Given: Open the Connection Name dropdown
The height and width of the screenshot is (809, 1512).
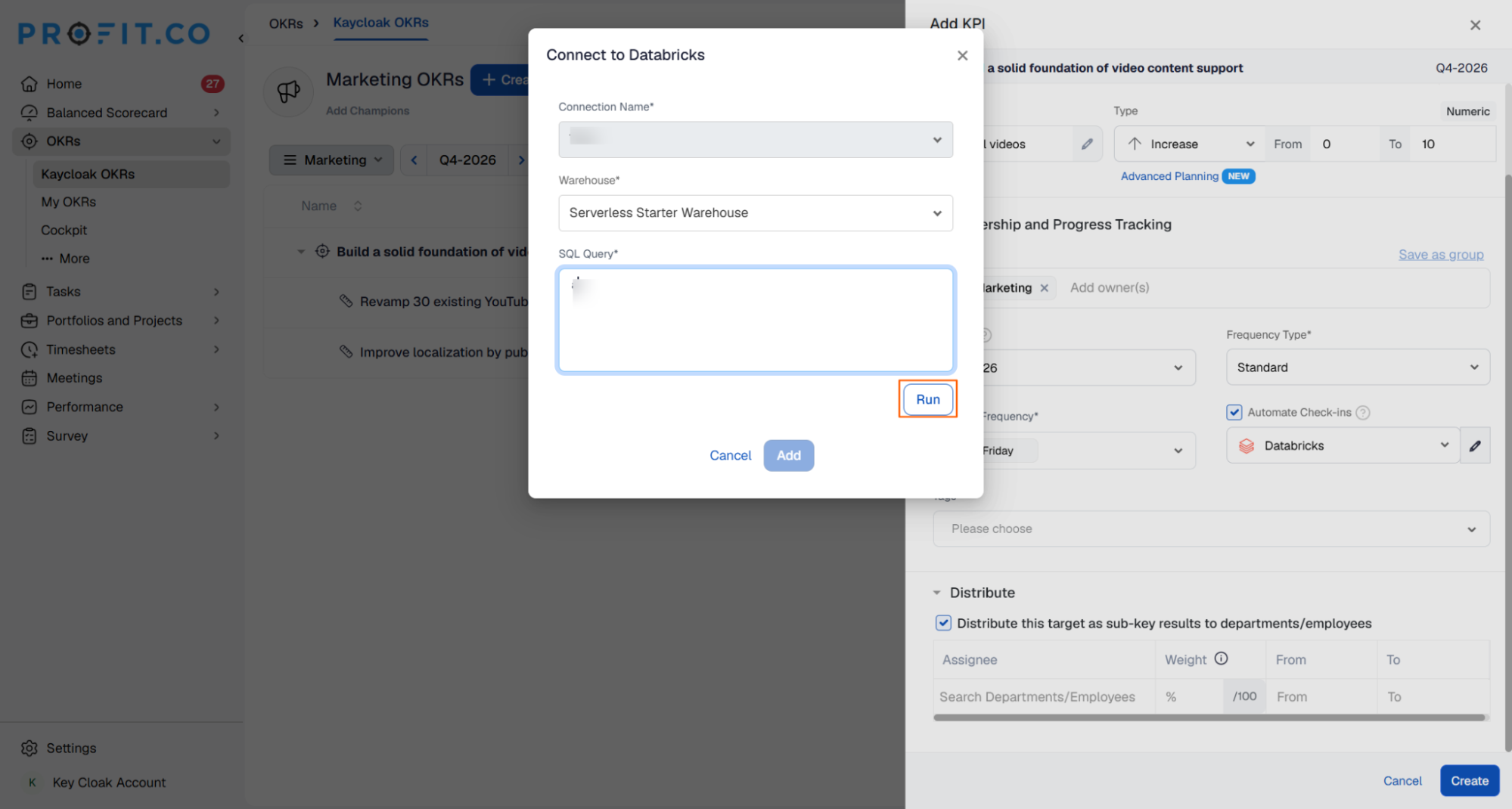Looking at the screenshot, I should click(755, 140).
